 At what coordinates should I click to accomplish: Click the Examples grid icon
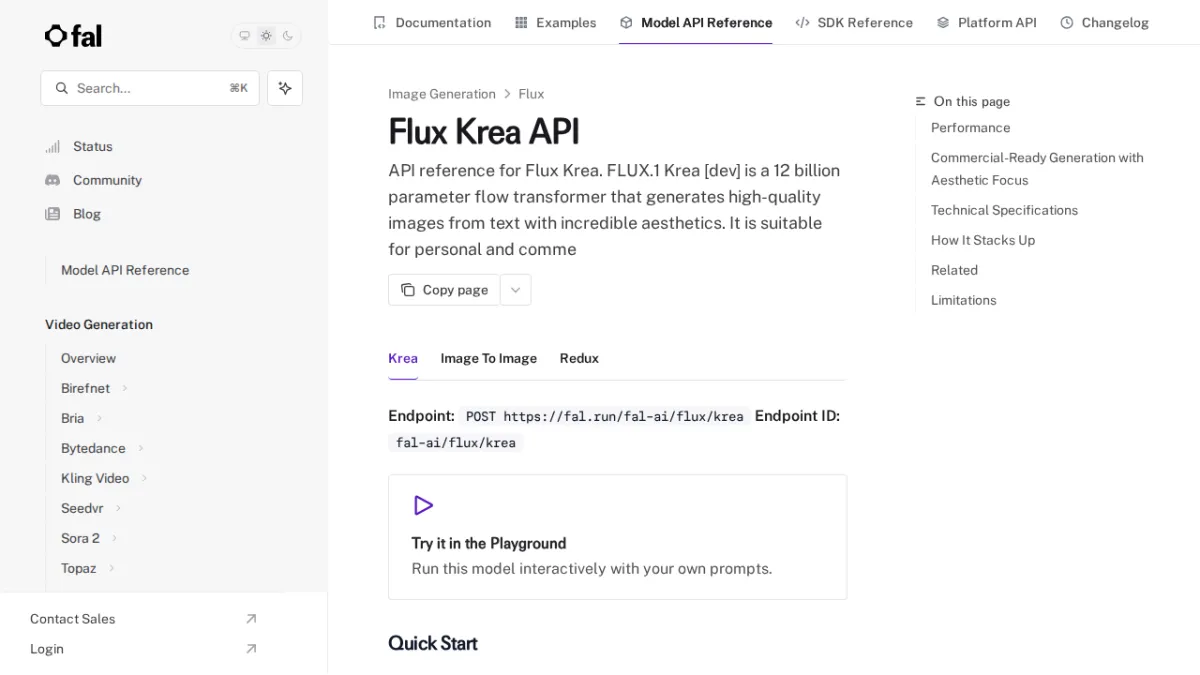point(521,22)
